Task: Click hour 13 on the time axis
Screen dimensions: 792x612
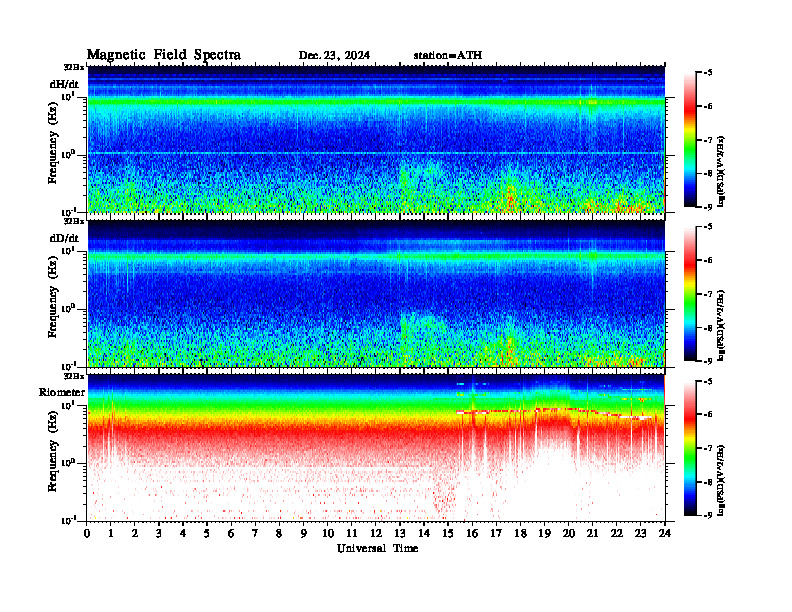Action: click(x=400, y=533)
